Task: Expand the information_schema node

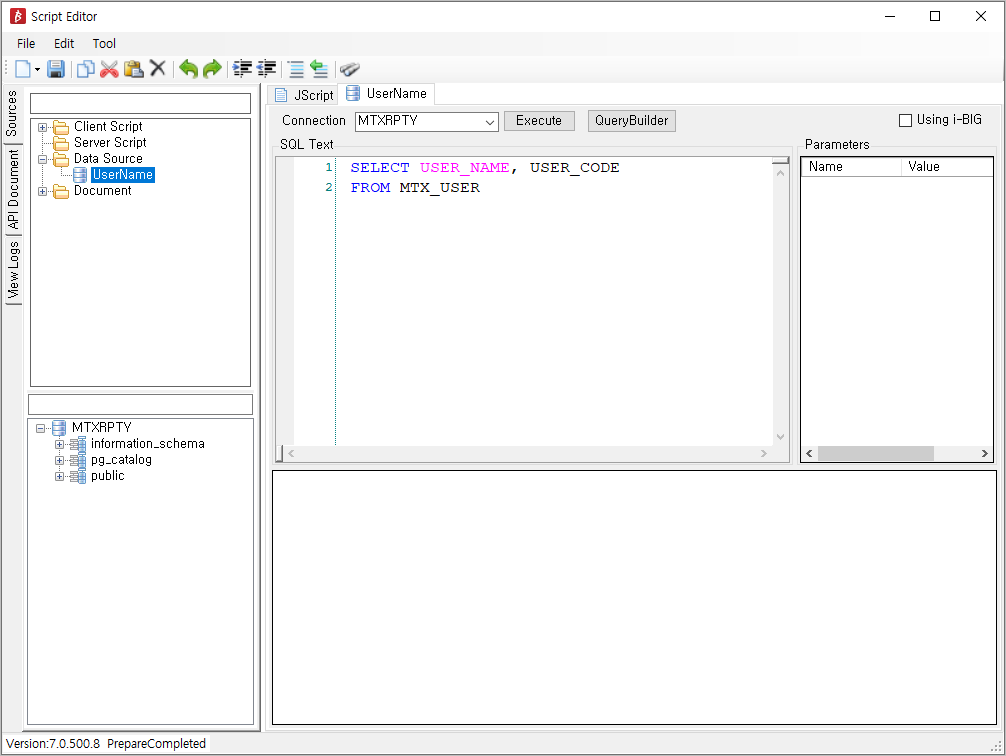Action: pyautogui.click(x=59, y=444)
